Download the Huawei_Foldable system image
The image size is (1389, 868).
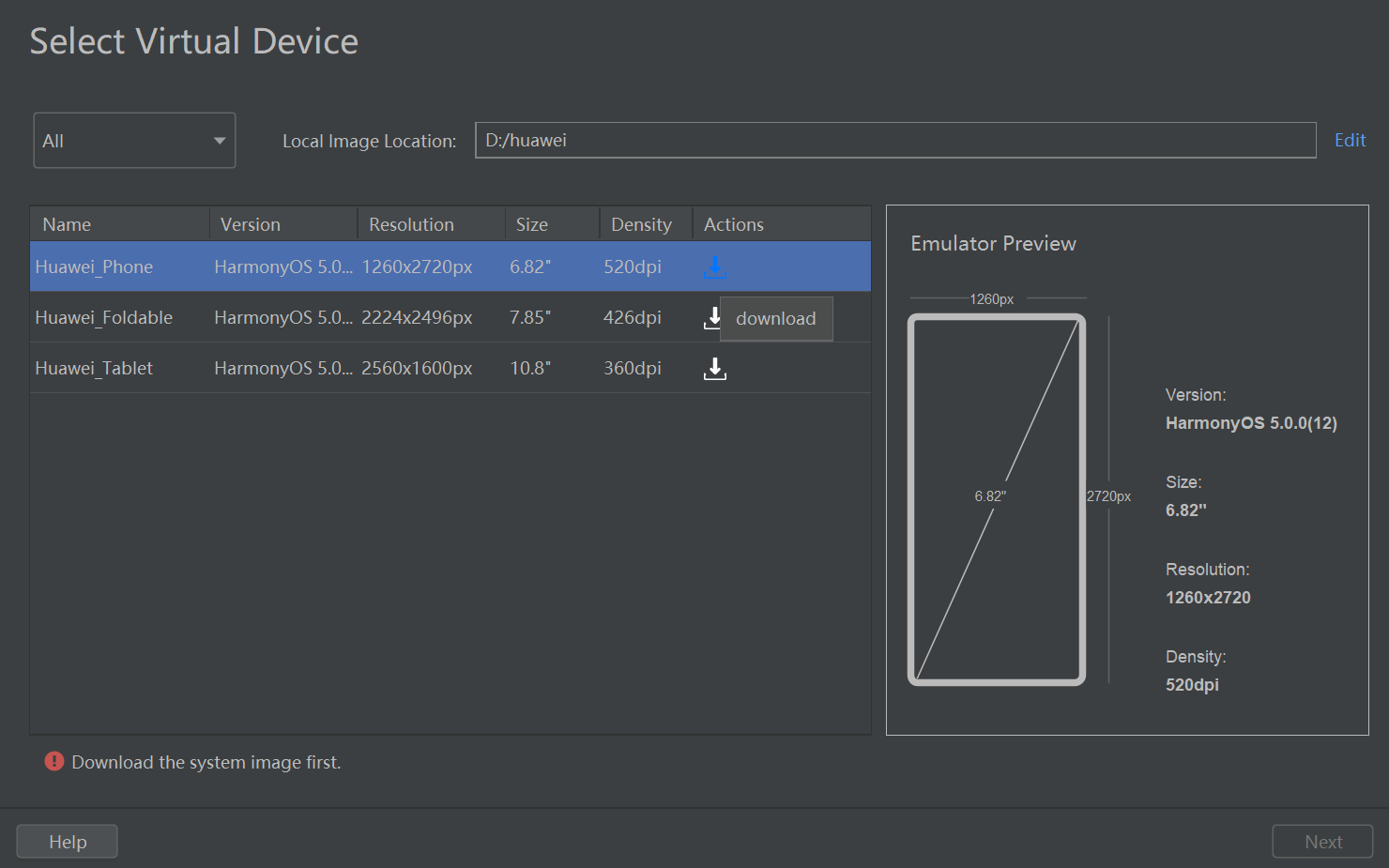[x=712, y=318]
